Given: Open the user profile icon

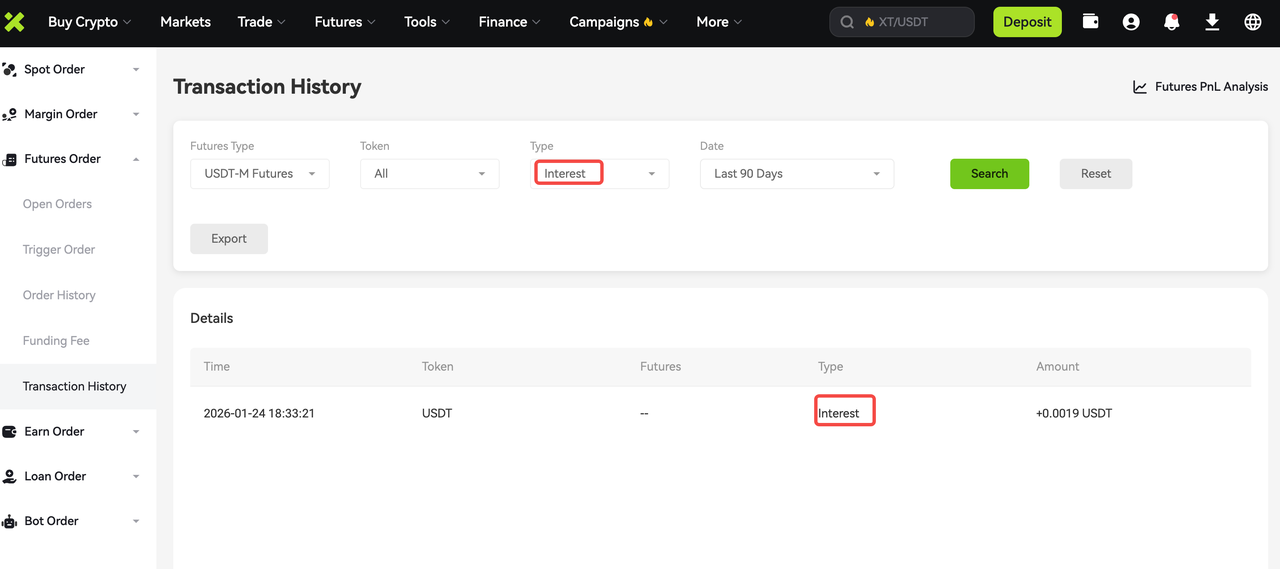Looking at the screenshot, I should [1131, 22].
